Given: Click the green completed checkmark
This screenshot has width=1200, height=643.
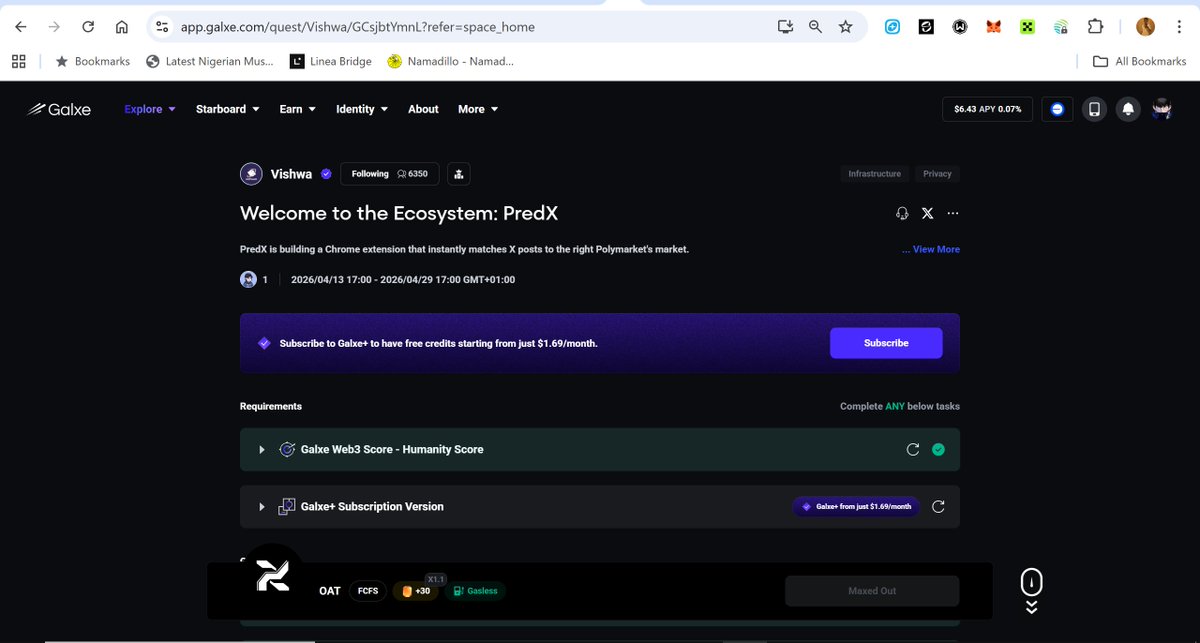Looking at the screenshot, I should coord(938,450).
